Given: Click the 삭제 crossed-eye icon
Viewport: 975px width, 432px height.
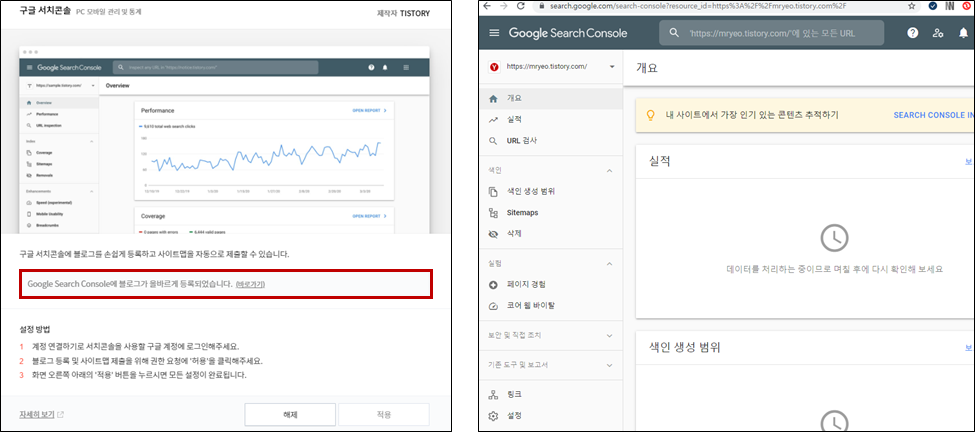Looking at the screenshot, I should click(494, 234).
